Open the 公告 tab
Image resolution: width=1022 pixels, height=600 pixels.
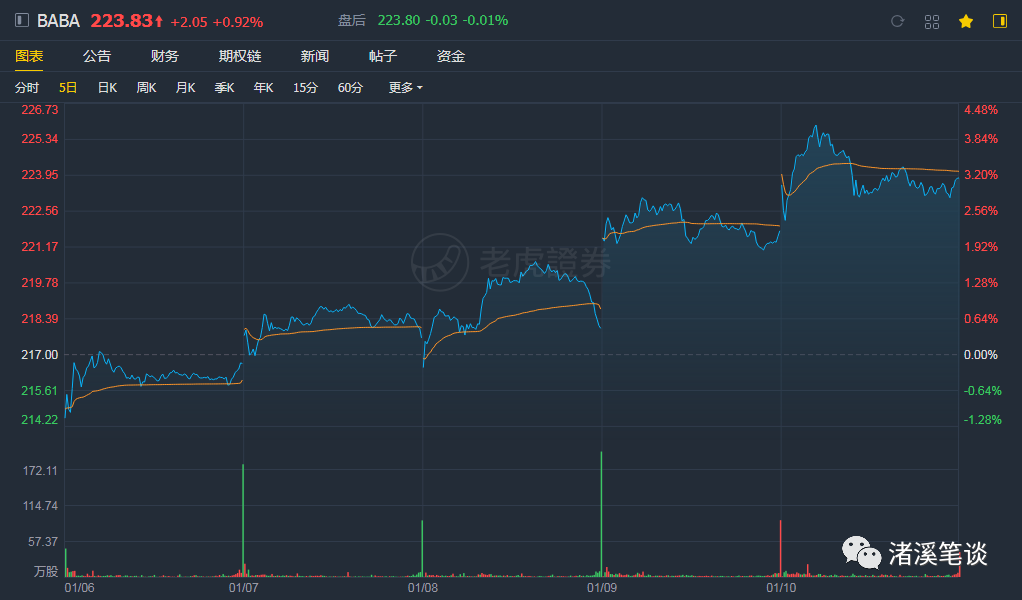click(97, 56)
